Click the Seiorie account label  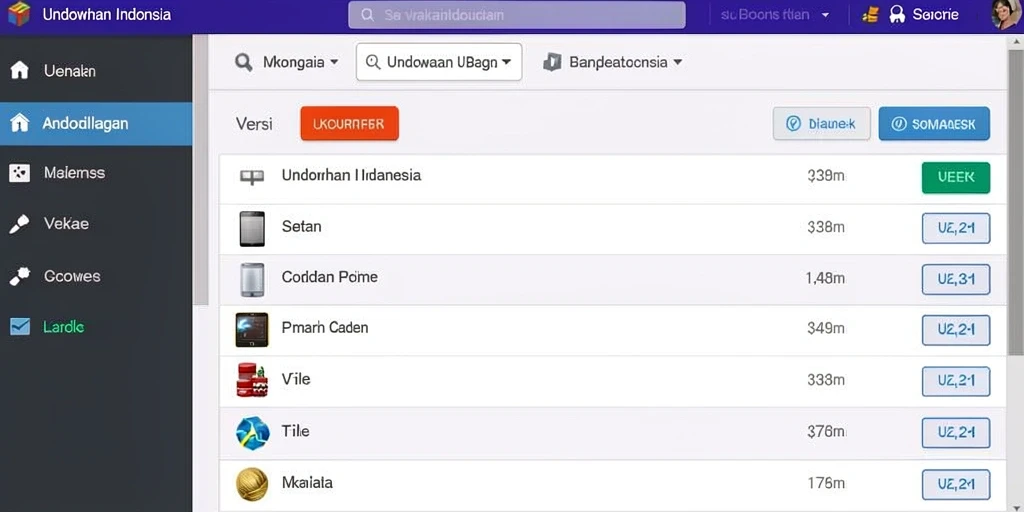(936, 14)
